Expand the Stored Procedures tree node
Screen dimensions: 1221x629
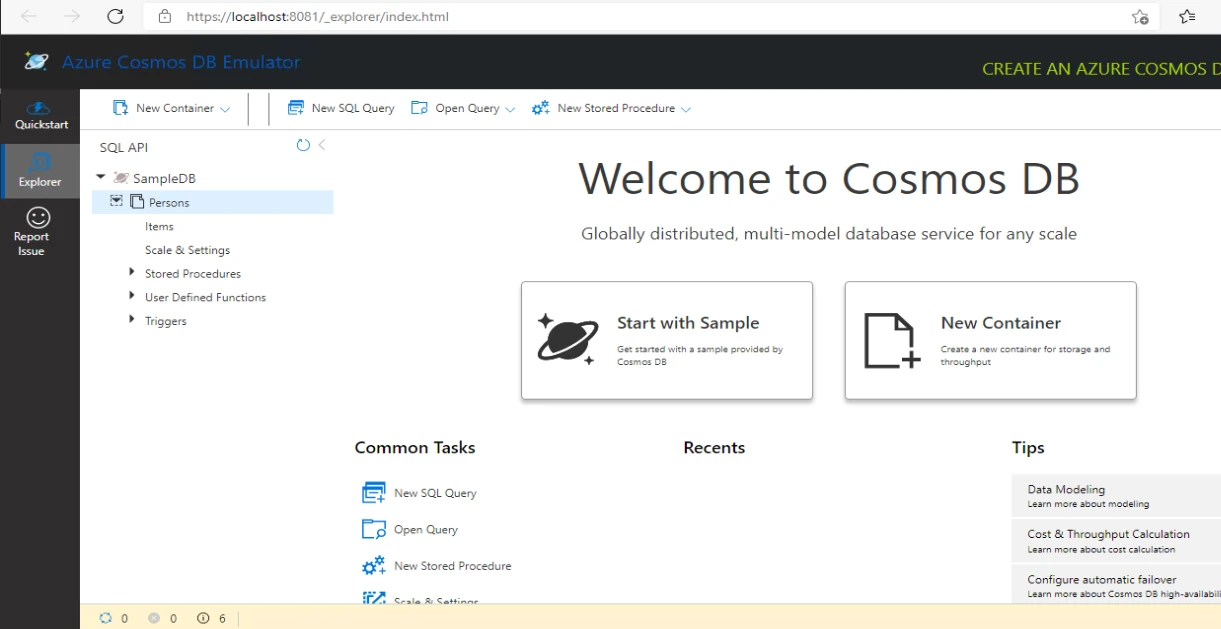point(132,272)
